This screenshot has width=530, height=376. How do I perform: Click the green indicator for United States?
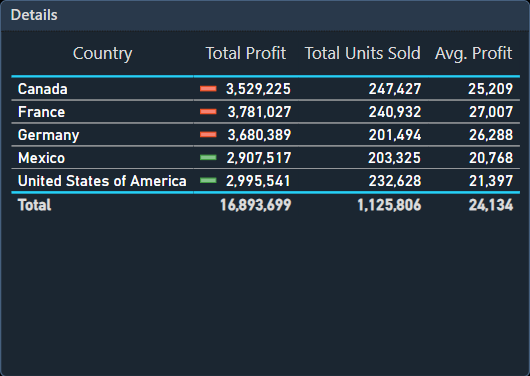point(208,181)
